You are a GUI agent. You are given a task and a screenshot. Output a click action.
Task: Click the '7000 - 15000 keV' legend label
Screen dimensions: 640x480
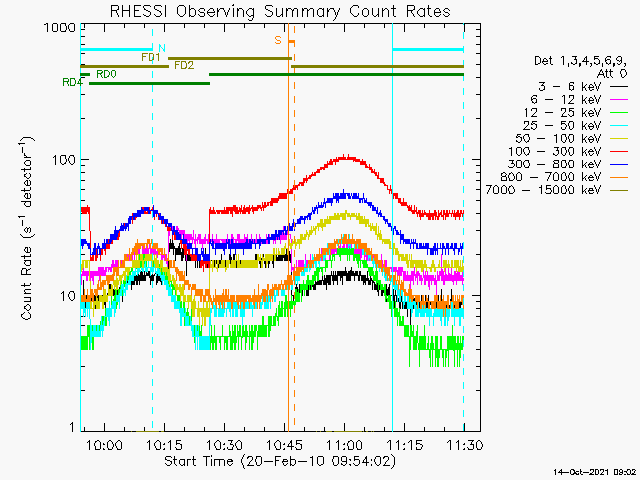(x=543, y=190)
